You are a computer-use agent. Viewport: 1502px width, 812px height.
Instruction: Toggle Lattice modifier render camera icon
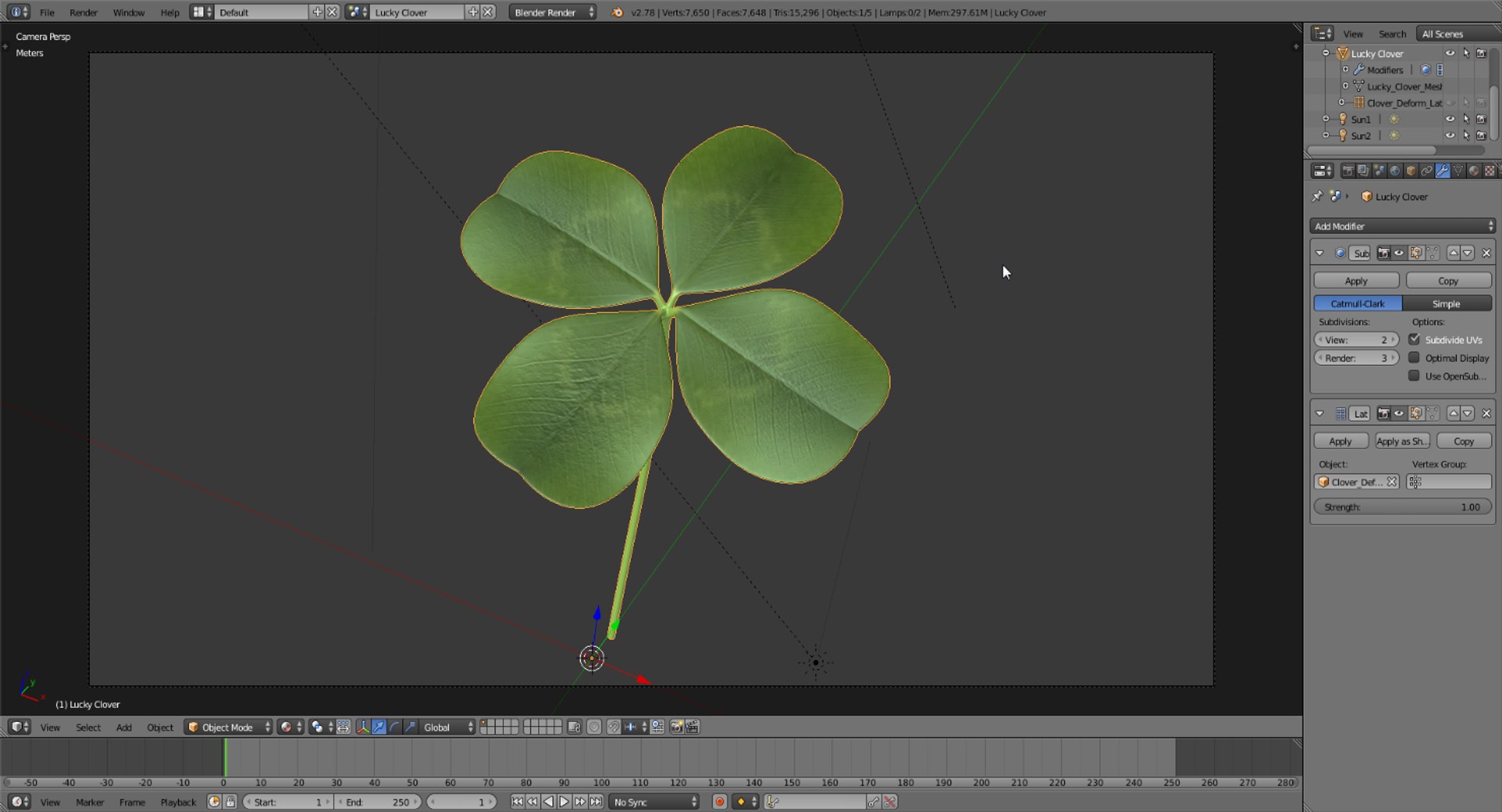click(x=1383, y=414)
